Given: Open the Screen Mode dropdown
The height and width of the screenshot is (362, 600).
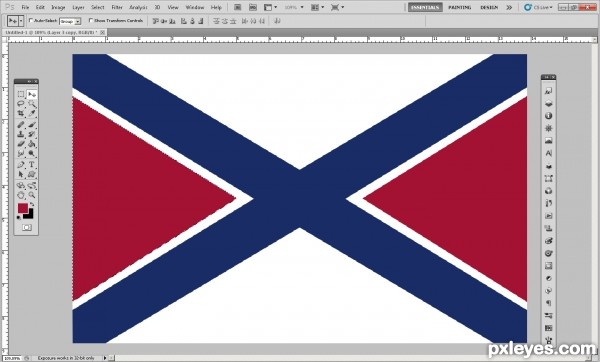Looking at the screenshot, I should pyautogui.click(x=337, y=7).
